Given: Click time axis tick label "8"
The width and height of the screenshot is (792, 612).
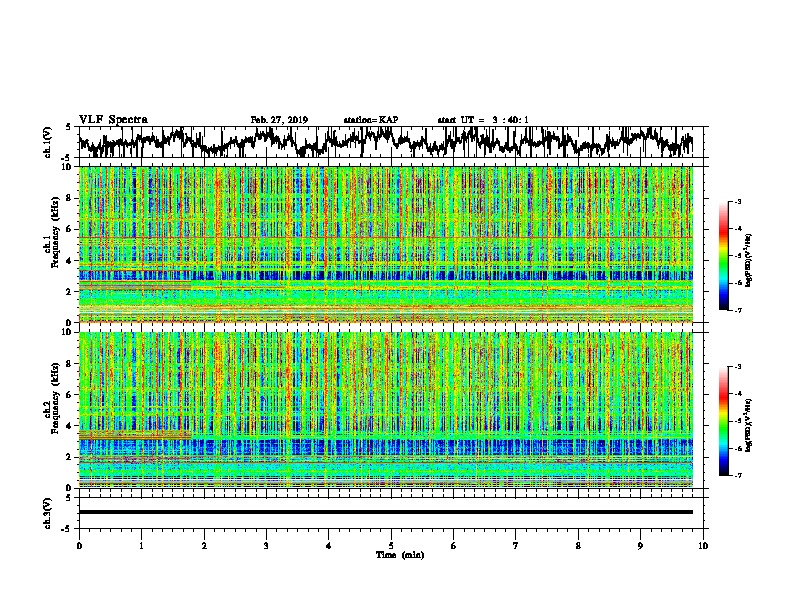Looking at the screenshot, I should tap(578, 546).
